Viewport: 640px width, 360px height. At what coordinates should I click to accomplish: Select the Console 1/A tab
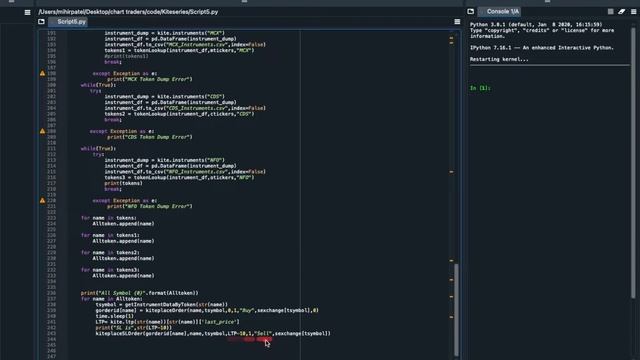(x=499, y=11)
